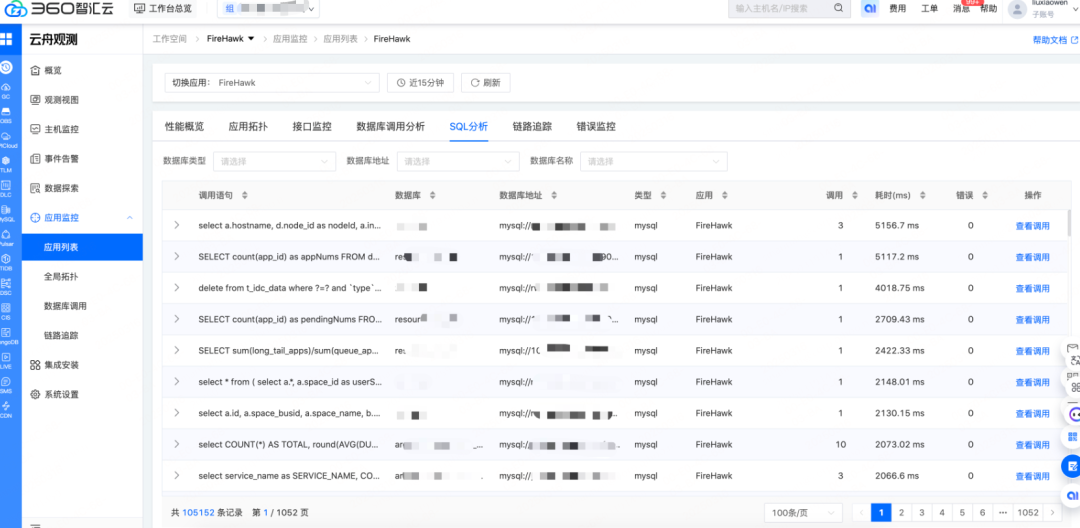
Task: Open the 切换应用 FireHawk dropdown
Action: pyautogui.click(x=271, y=83)
